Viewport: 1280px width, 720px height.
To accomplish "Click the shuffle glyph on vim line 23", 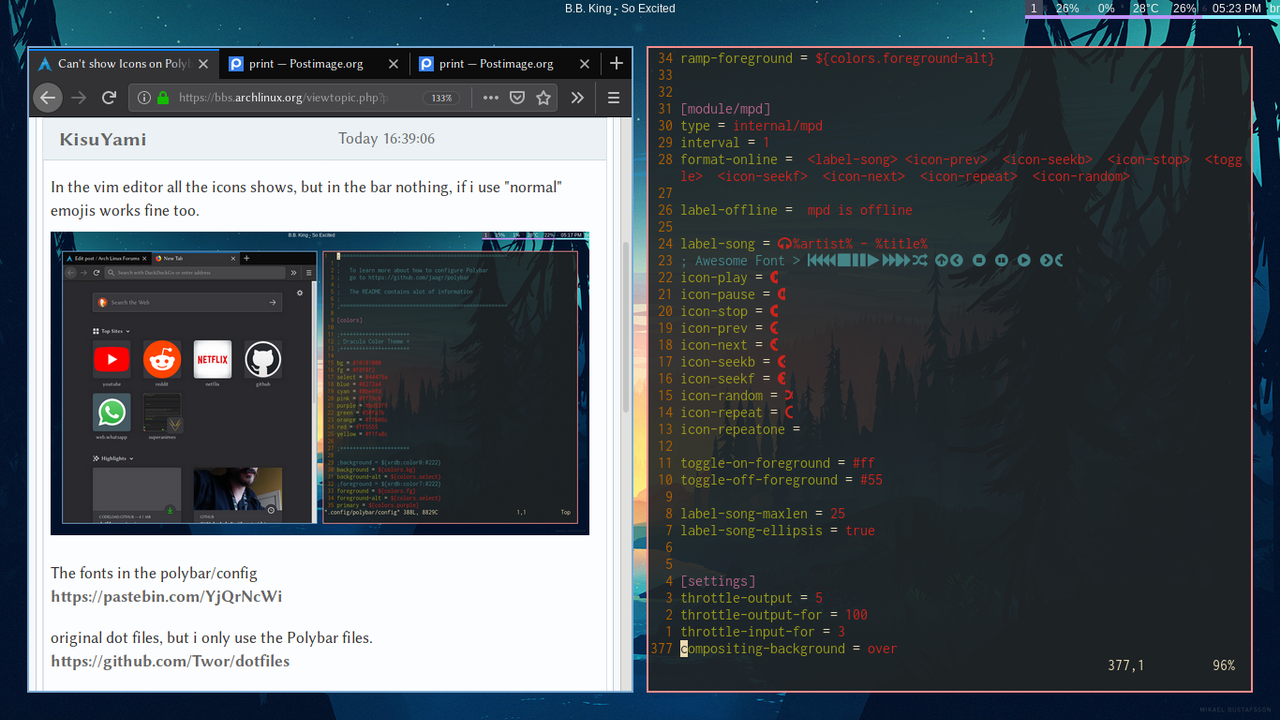I will 921,260.
